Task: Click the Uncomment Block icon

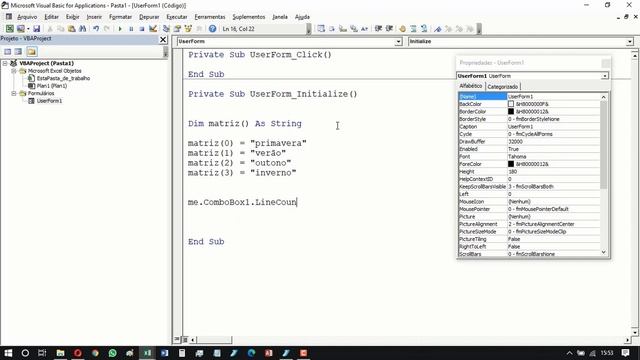Action: click(424, 29)
